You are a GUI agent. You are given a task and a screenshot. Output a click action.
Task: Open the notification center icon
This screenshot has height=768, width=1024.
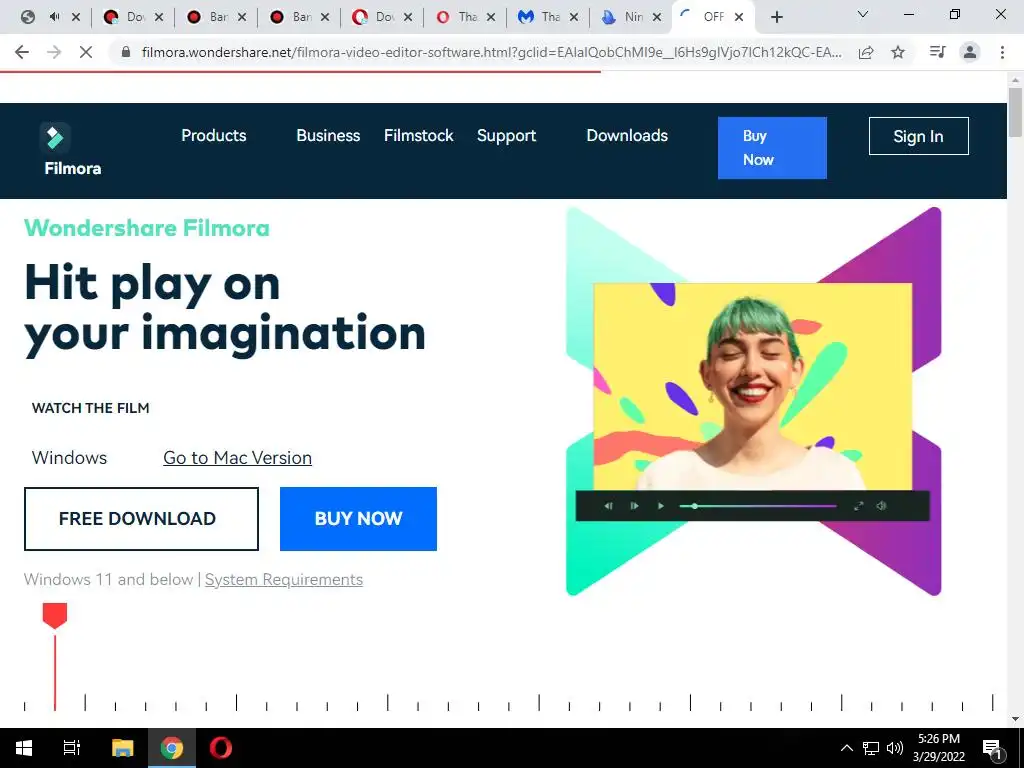click(993, 748)
